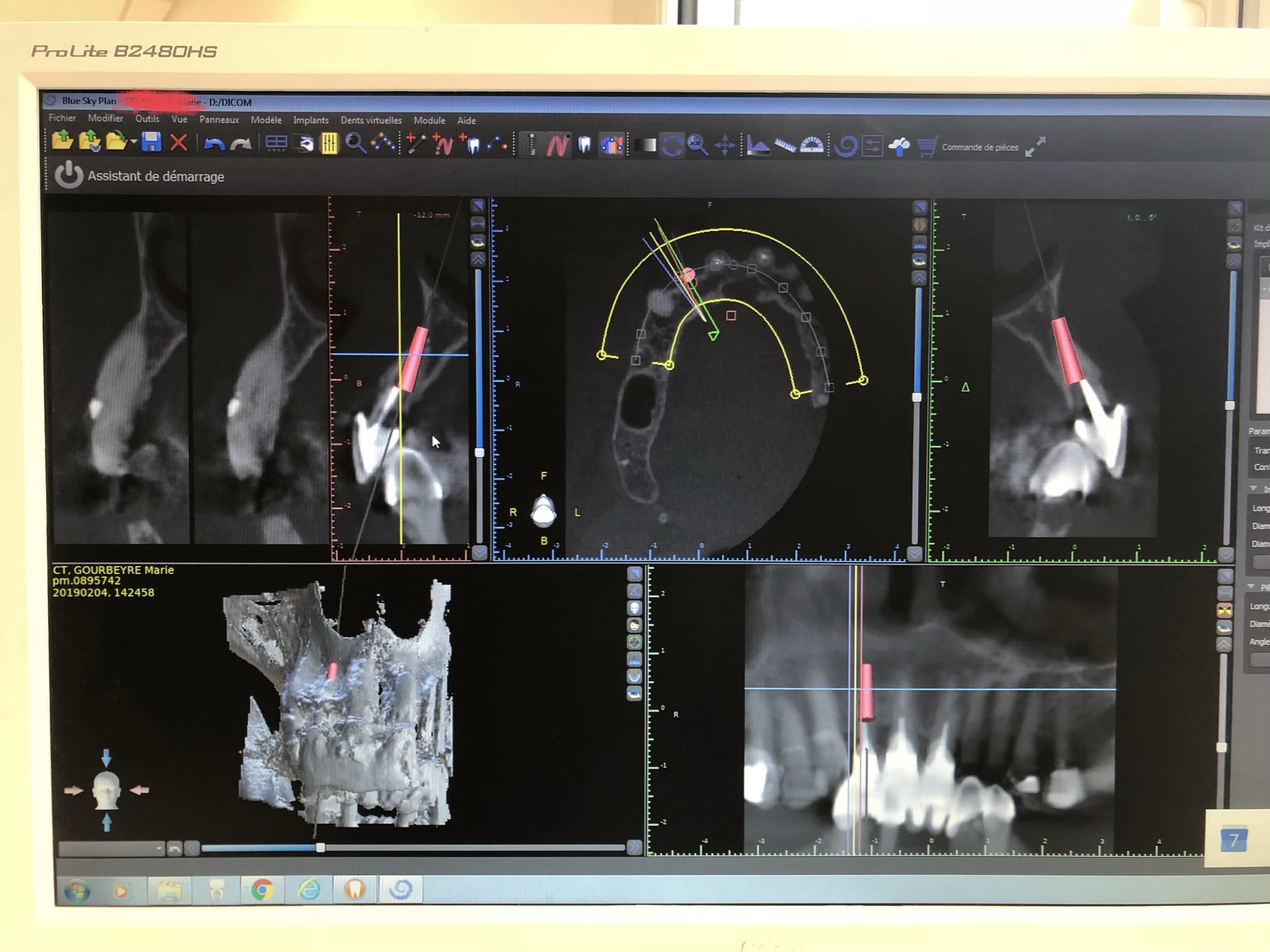Click Commande de pièces button
This screenshot has width=1270, height=952.
[x=979, y=147]
